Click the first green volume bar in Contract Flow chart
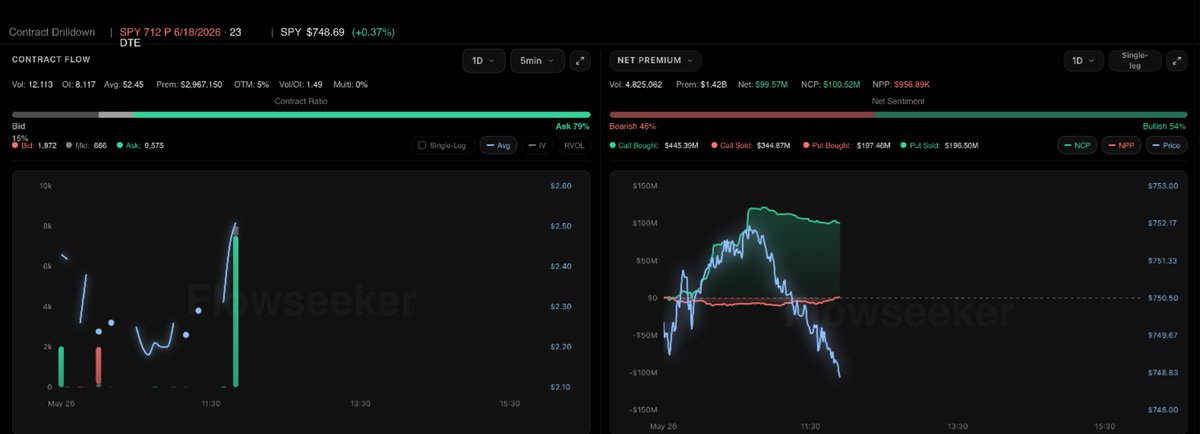This screenshot has height=434, width=1200. pyautogui.click(x=61, y=367)
